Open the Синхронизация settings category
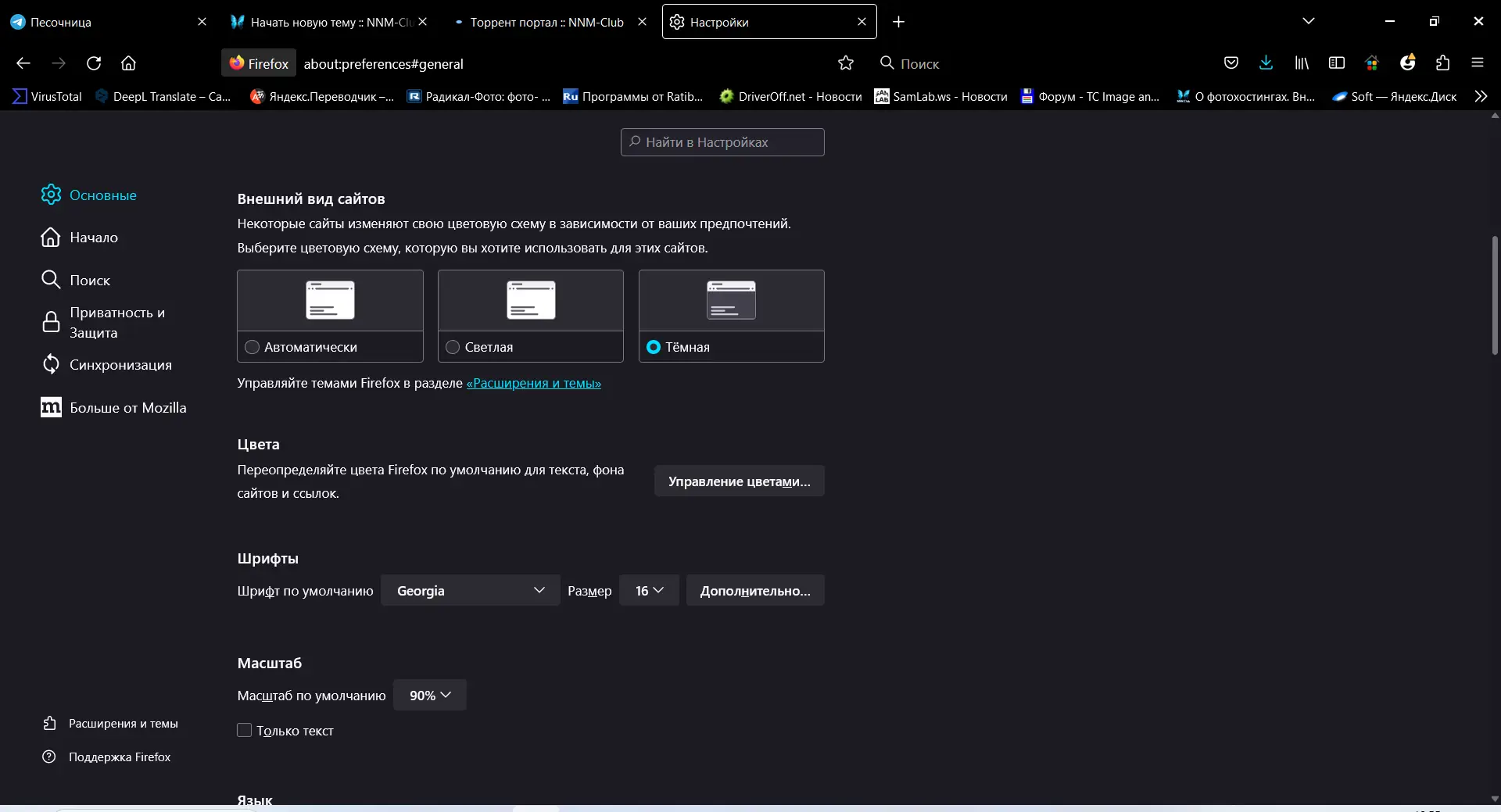The width and height of the screenshot is (1501, 812). (106, 364)
